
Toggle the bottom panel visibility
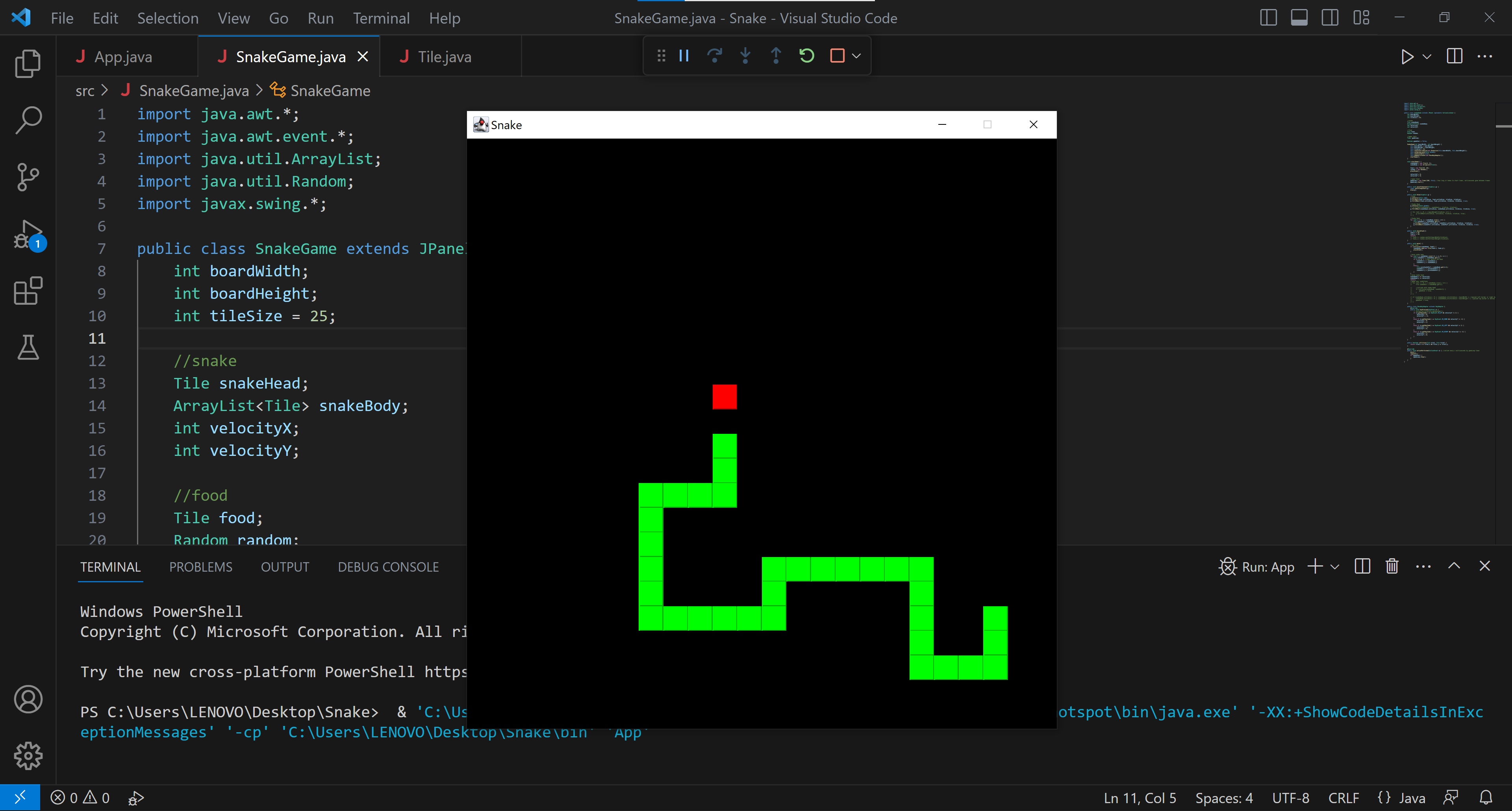tap(1299, 18)
